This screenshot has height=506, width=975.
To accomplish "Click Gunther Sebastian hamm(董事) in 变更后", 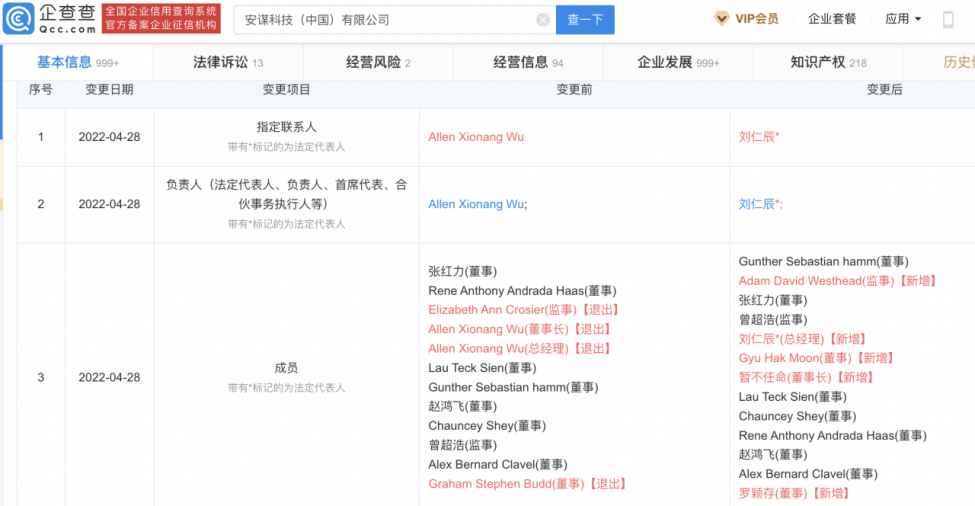I will (x=823, y=262).
